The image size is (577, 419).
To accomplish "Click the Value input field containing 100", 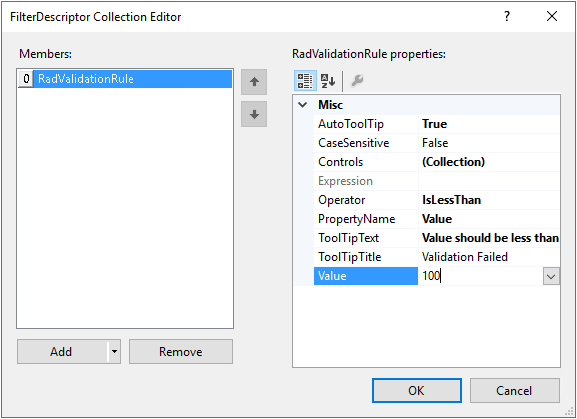I will point(480,276).
